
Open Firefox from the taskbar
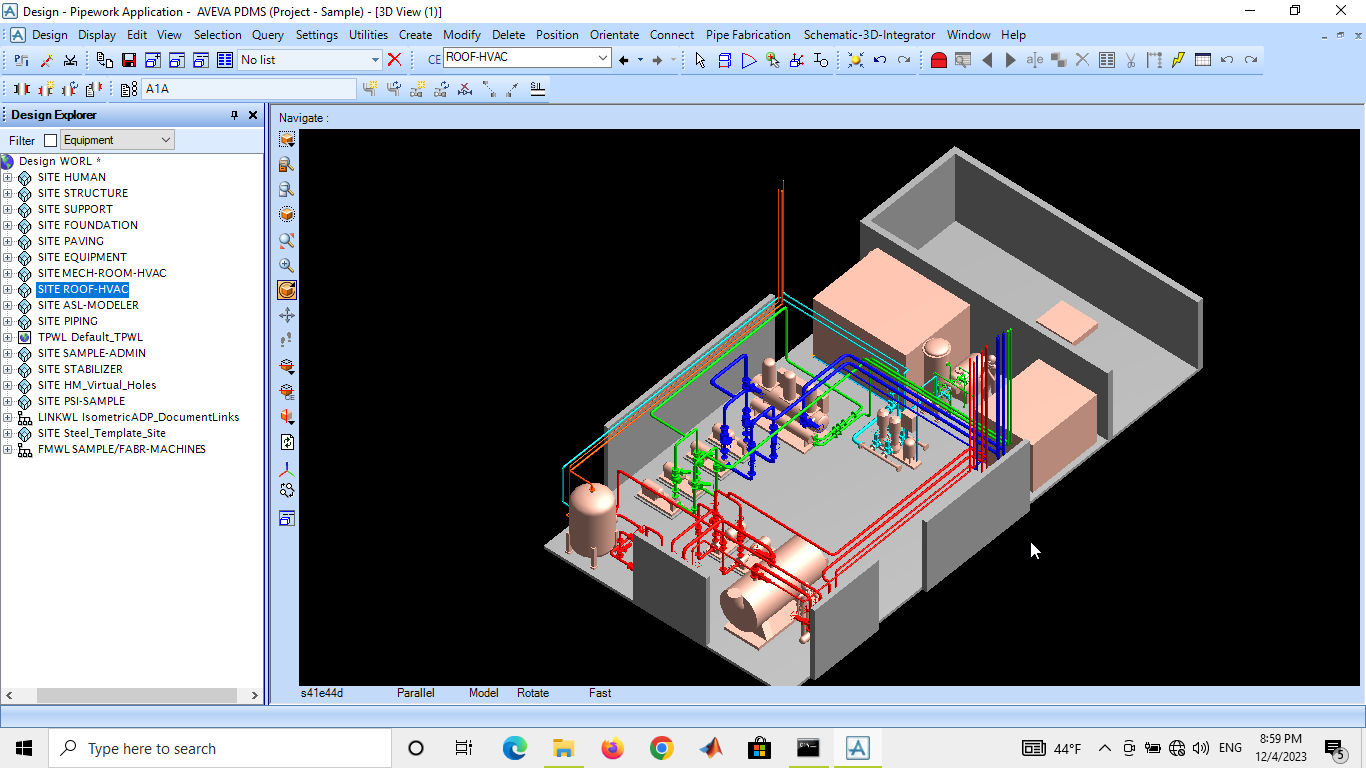[x=612, y=748]
